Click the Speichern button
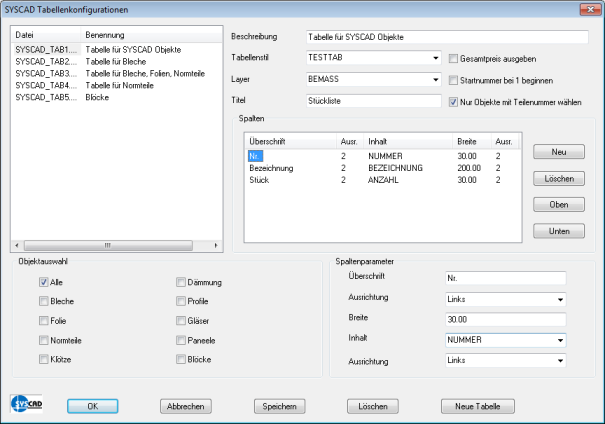 (281, 406)
